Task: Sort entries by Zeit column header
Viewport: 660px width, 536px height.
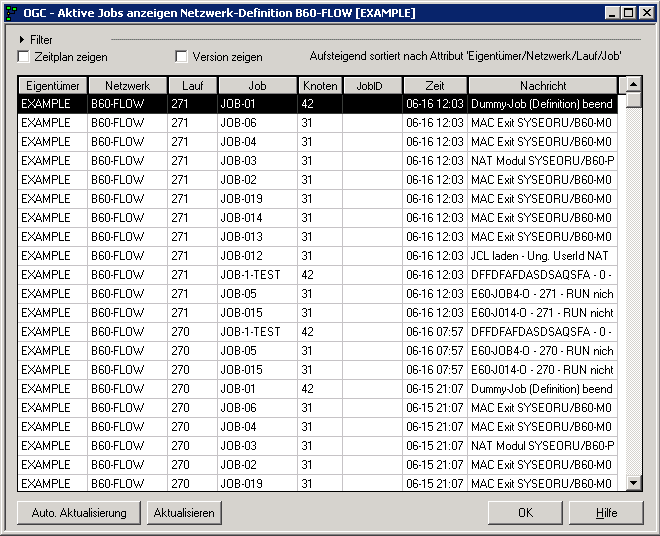Action: click(x=434, y=86)
